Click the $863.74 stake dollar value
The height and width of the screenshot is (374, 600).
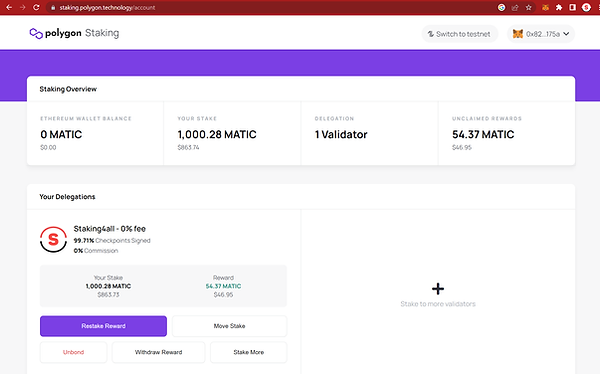tap(188, 147)
